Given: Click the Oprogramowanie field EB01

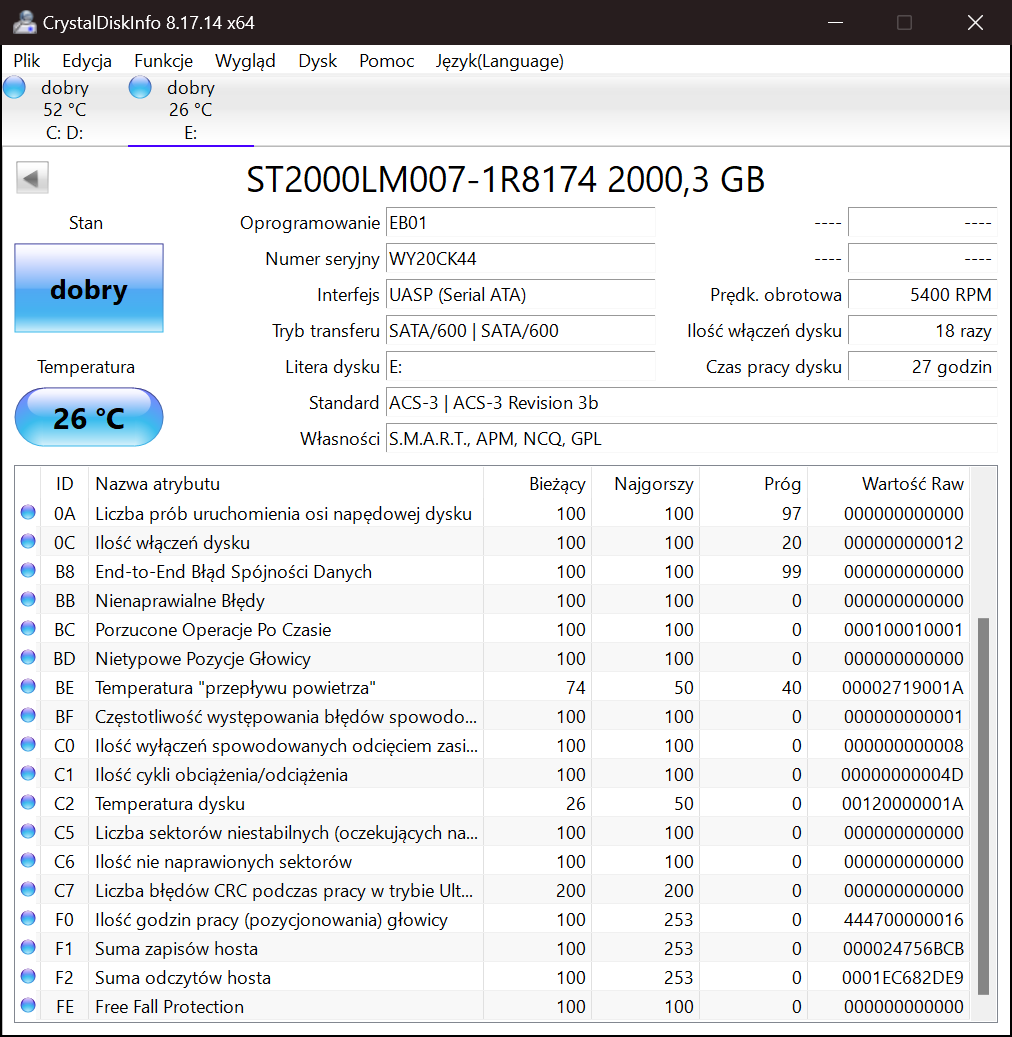Looking at the screenshot, I should coord(521,223).
